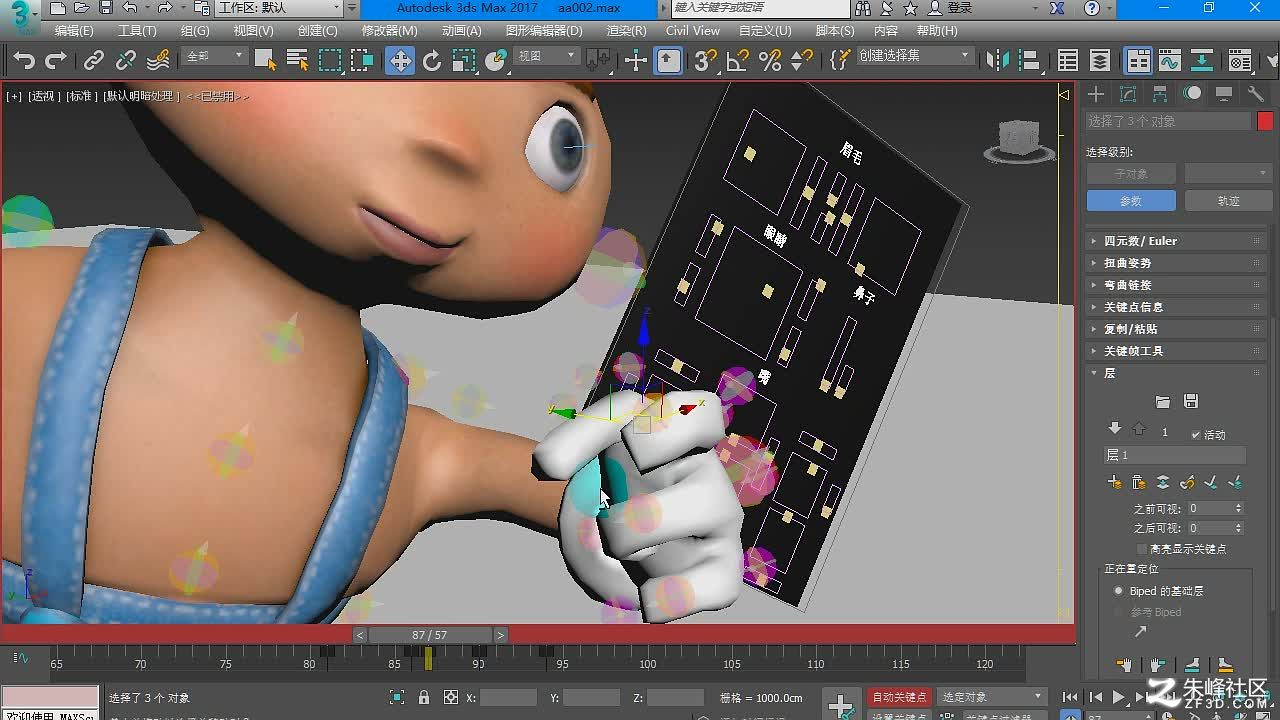
Task: Open the 视图 reference coordinate dropdown
Action: 546,56
